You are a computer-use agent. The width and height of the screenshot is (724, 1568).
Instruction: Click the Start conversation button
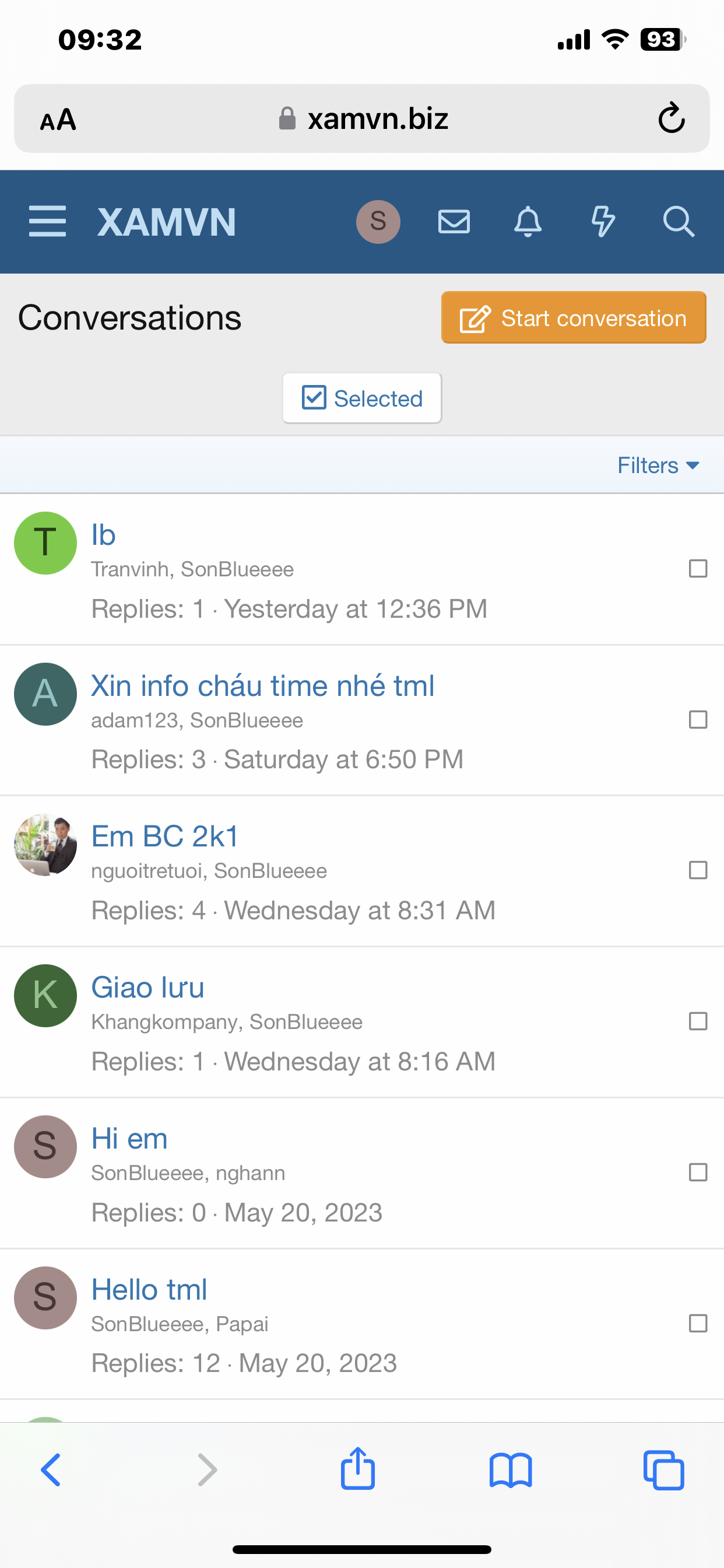click(573, 318)
